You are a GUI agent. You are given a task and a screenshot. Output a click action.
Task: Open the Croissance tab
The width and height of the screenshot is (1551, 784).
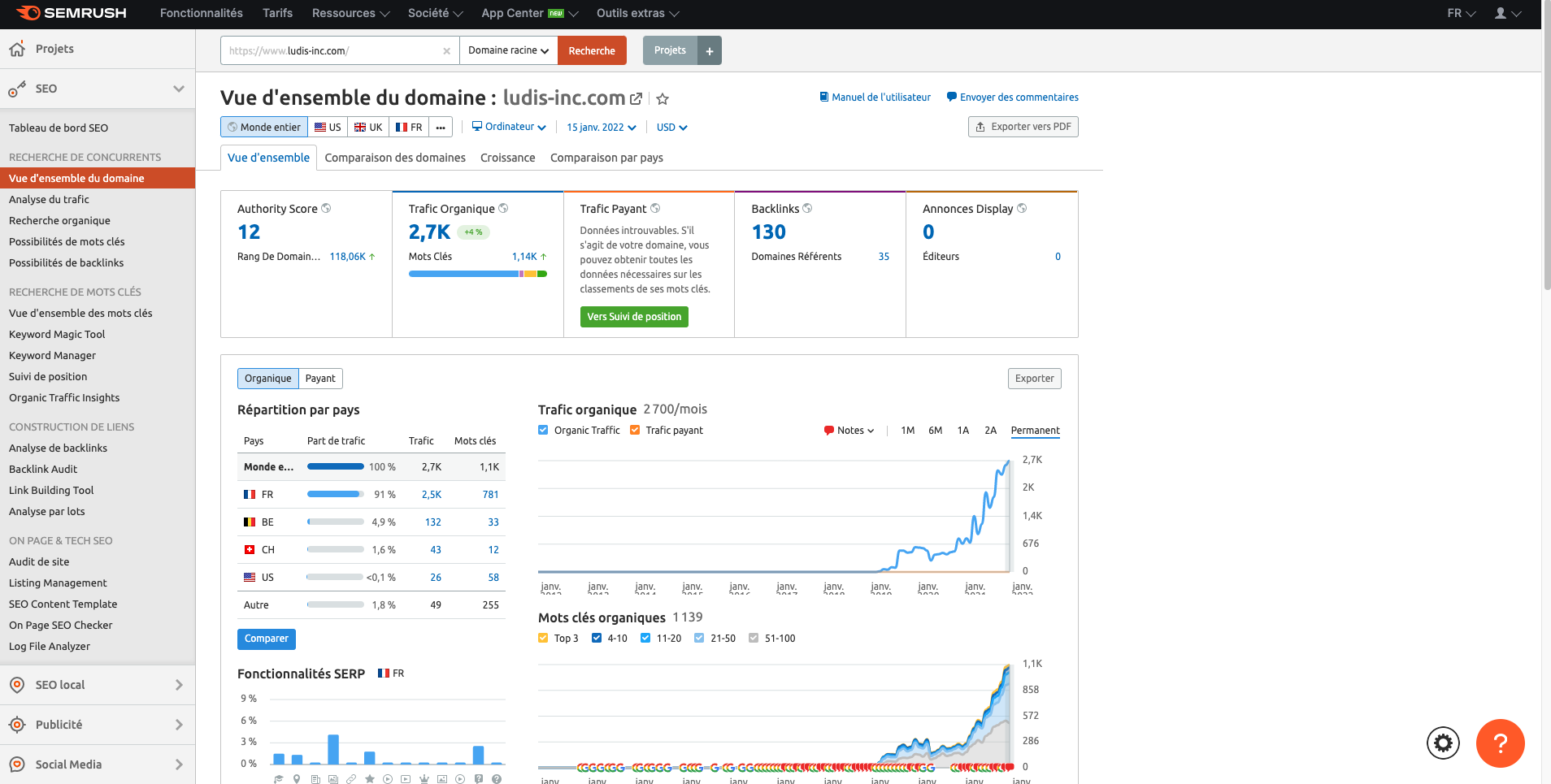point(508,158)
